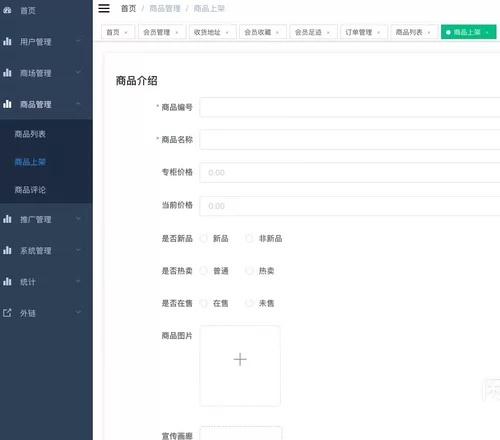
Task: Open 商品上架 in the sidebar submenu
Action: tap(46, 162)
